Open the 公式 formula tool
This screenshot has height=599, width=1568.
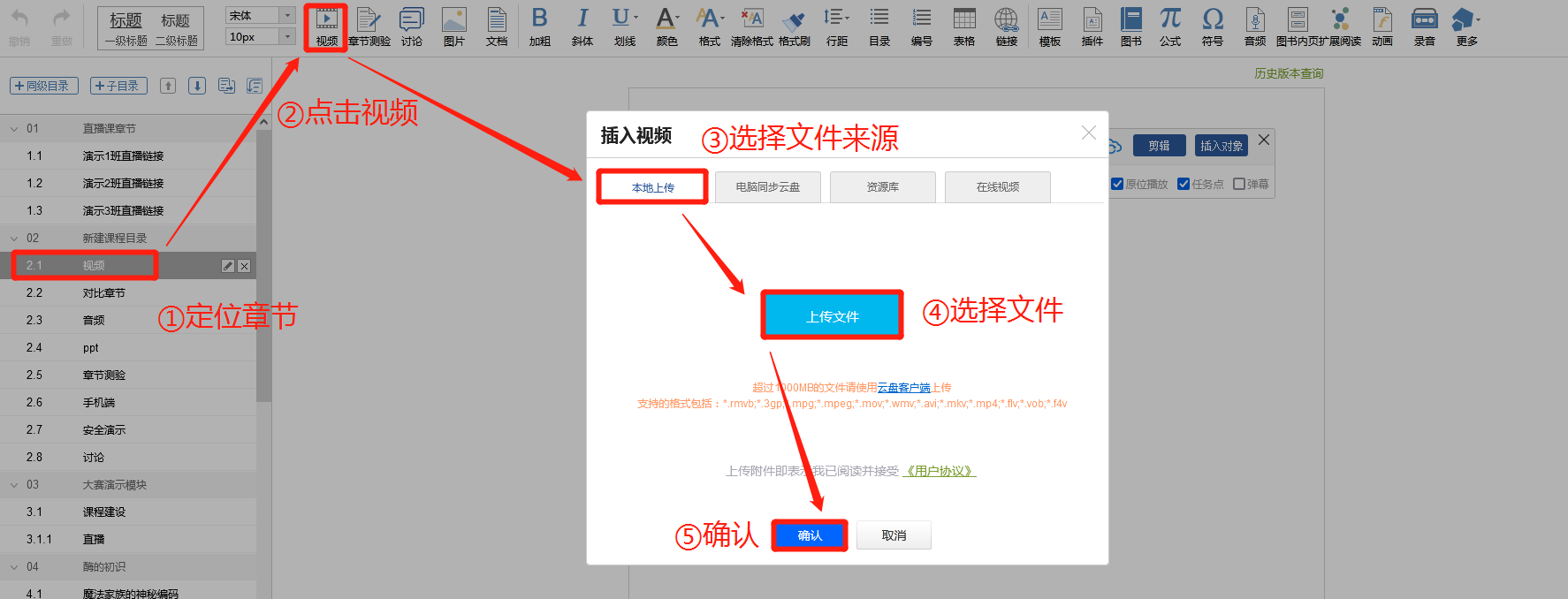(x=1169, y=27)
